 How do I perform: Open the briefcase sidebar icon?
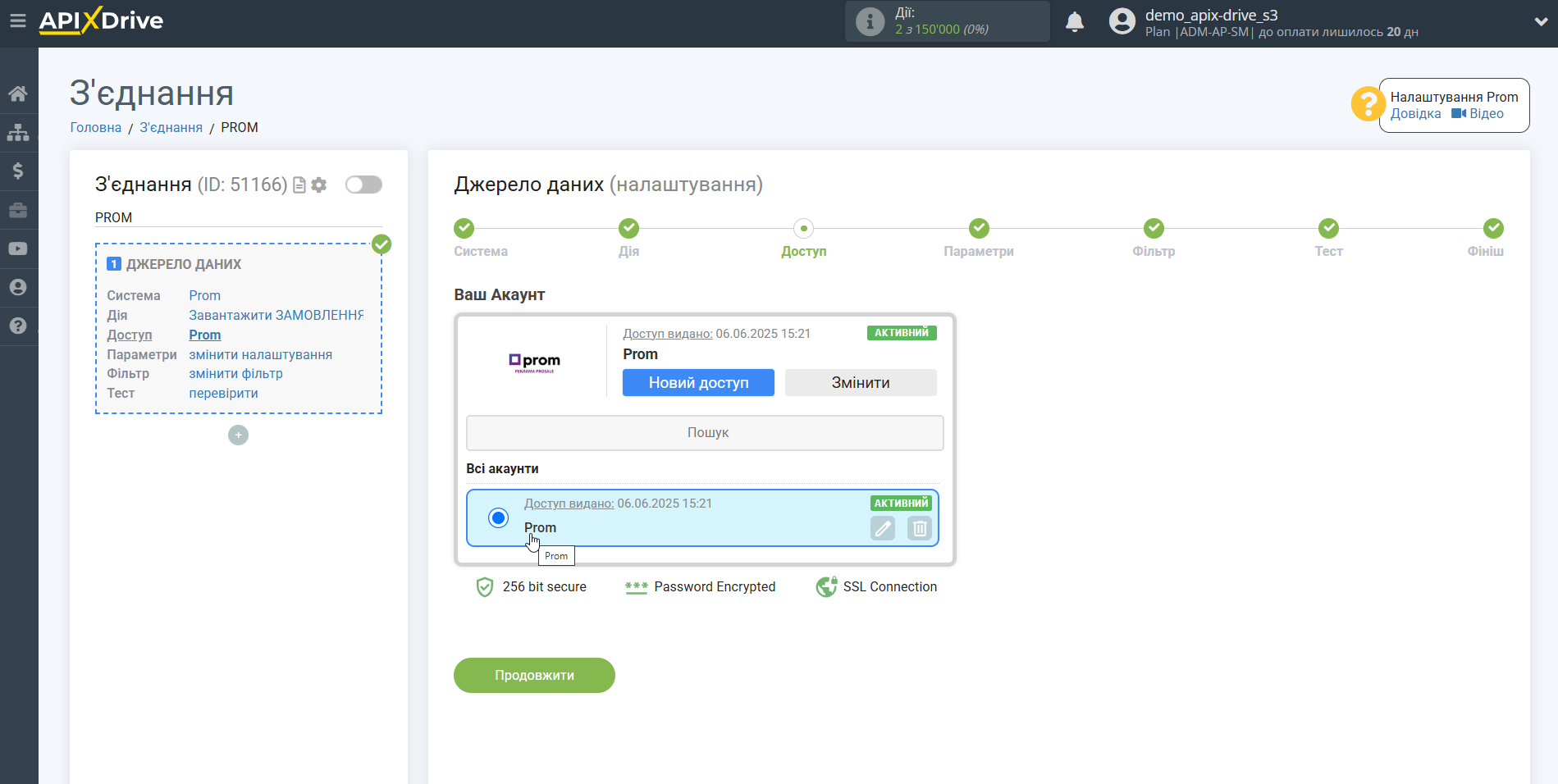18,210
